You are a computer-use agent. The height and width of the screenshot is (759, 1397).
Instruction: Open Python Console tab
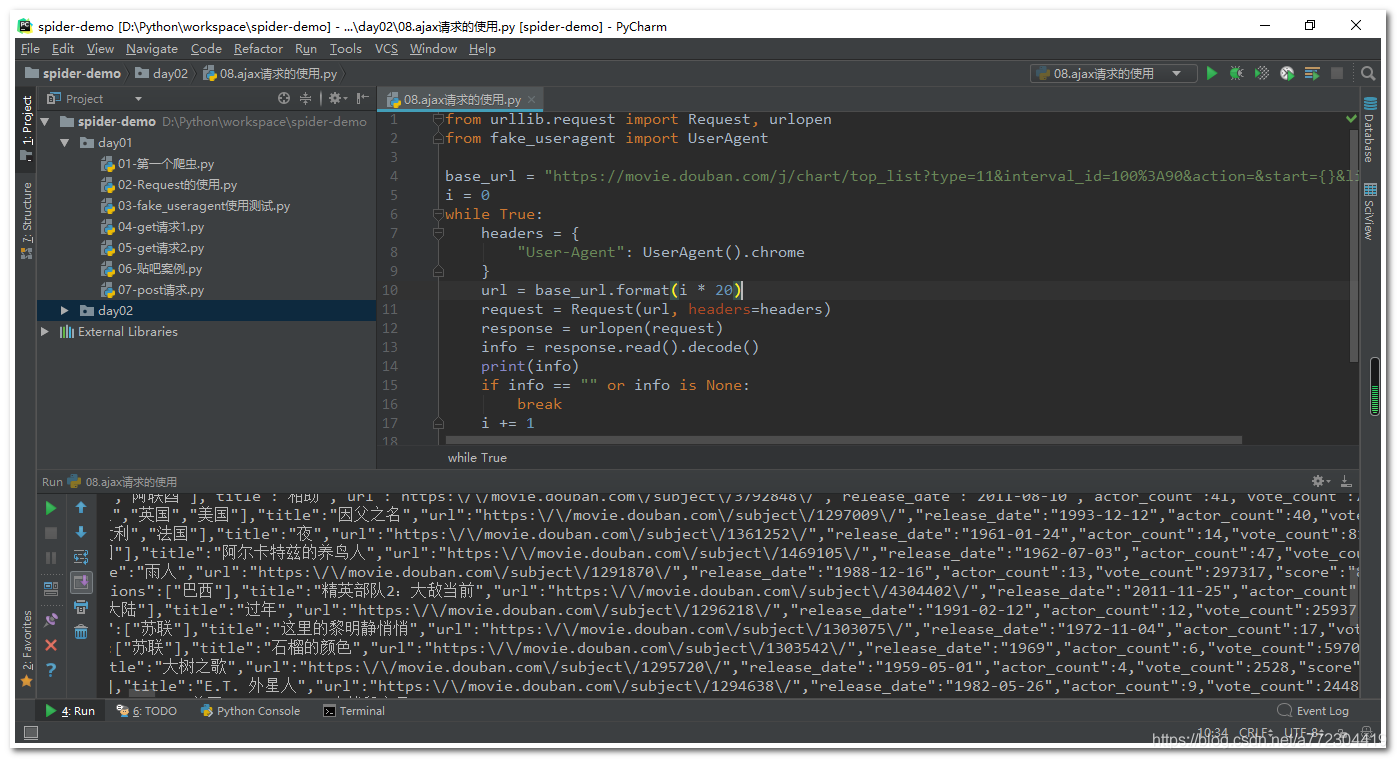[250, 711]
